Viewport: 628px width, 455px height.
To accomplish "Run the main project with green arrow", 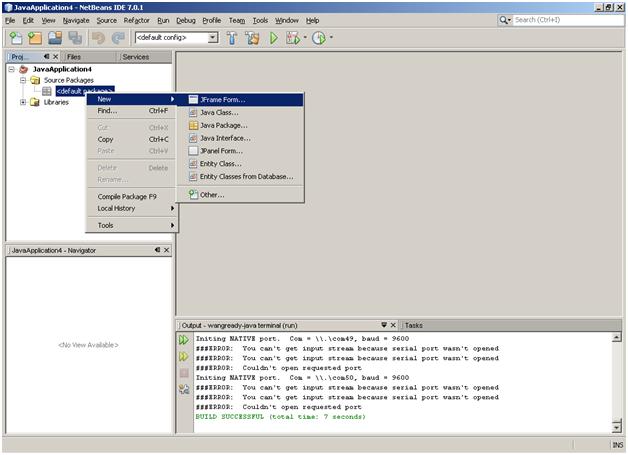I will point(274,38).
